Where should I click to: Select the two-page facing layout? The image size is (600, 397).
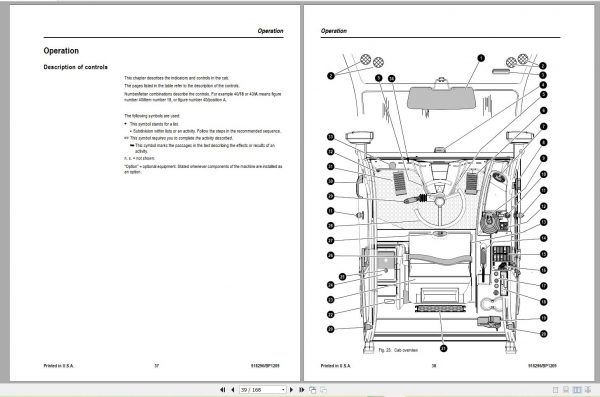tap(577, 390)
